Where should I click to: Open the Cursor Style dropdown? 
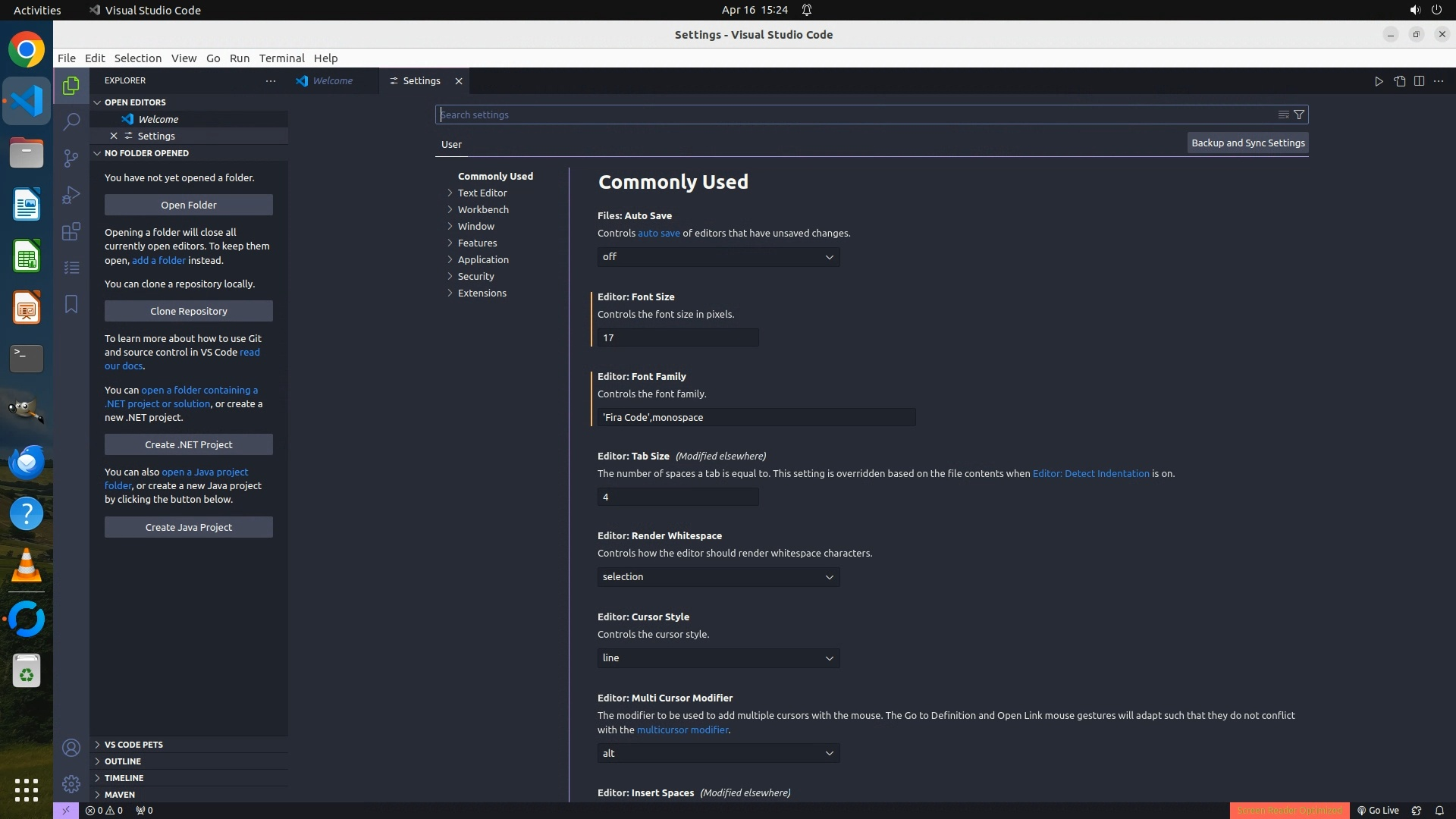[x=718, y=658]
